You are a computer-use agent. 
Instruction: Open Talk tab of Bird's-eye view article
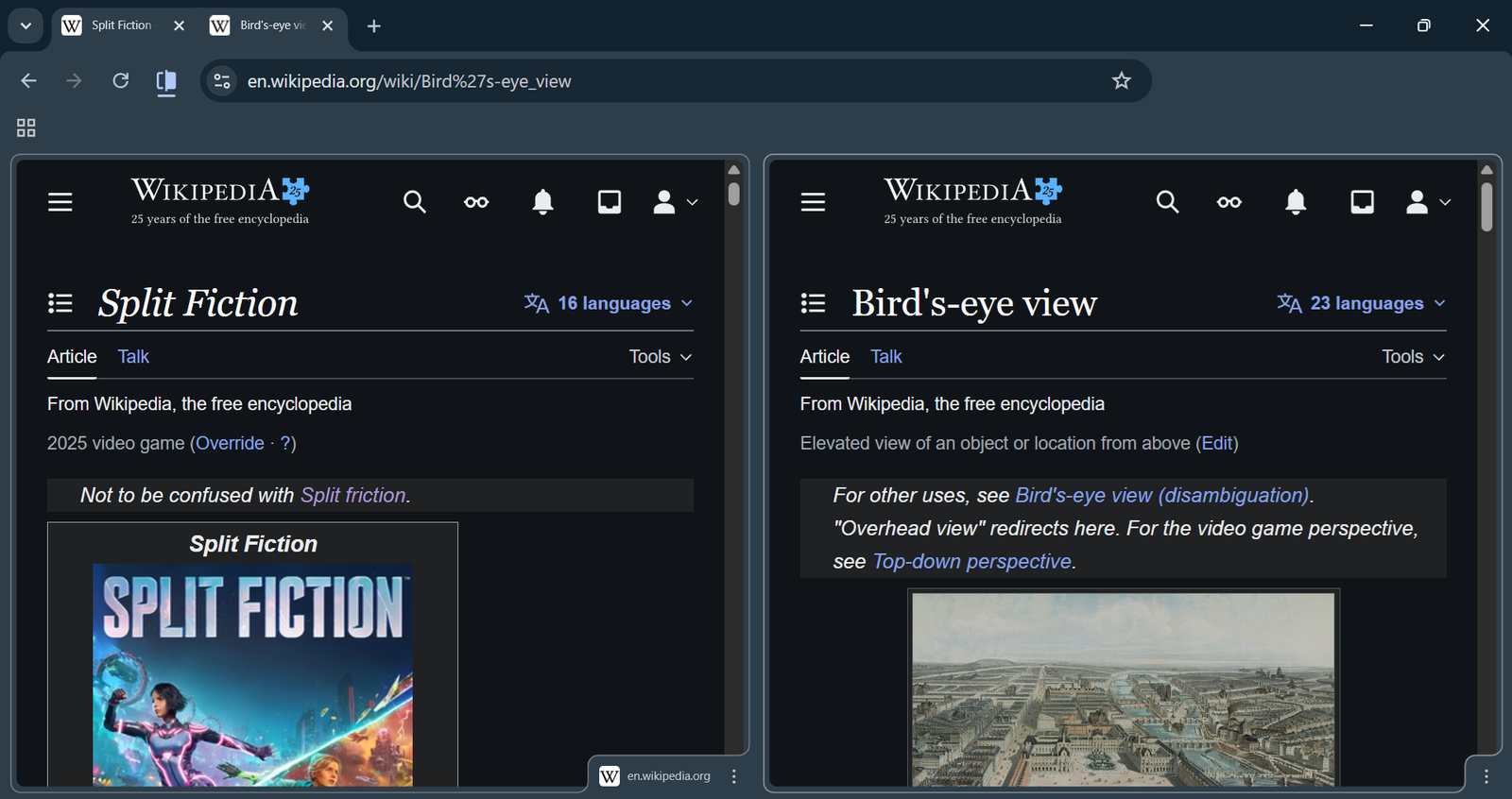point(886,357)
